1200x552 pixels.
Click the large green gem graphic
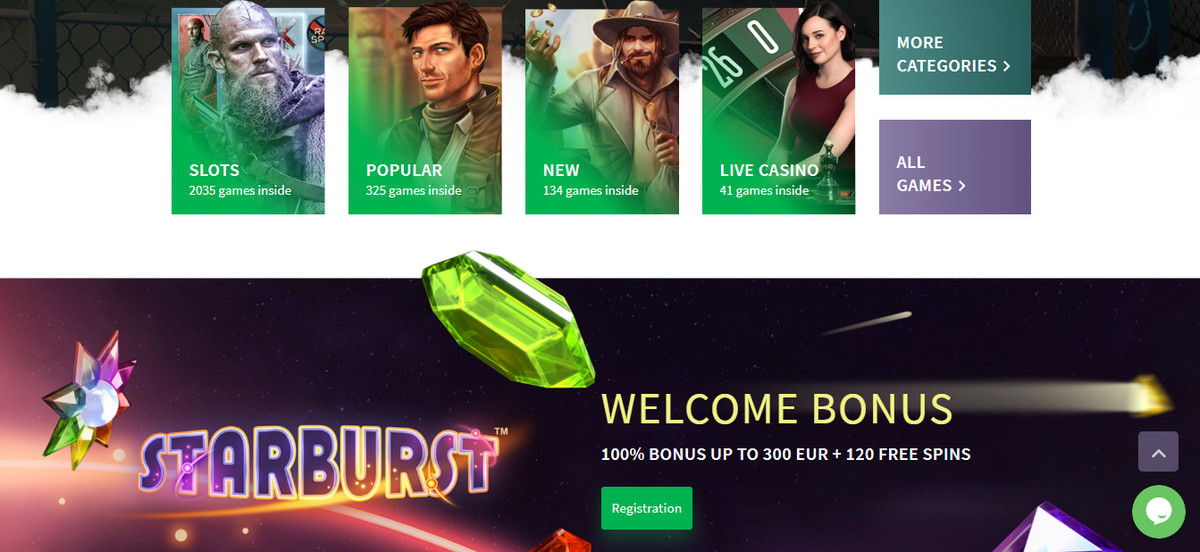pyautogui.click(x=508, y=320)
